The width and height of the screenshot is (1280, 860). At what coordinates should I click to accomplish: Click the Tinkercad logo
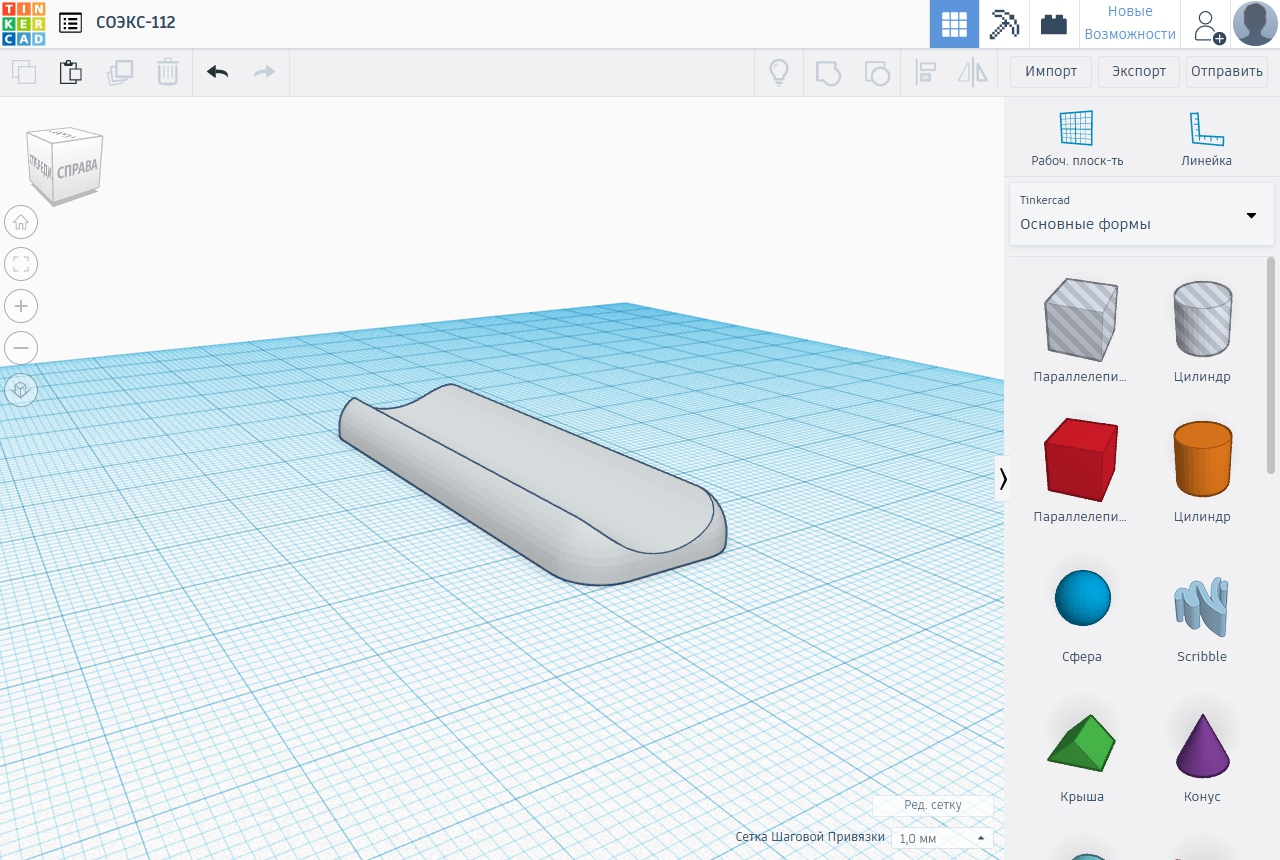[23, 23]
